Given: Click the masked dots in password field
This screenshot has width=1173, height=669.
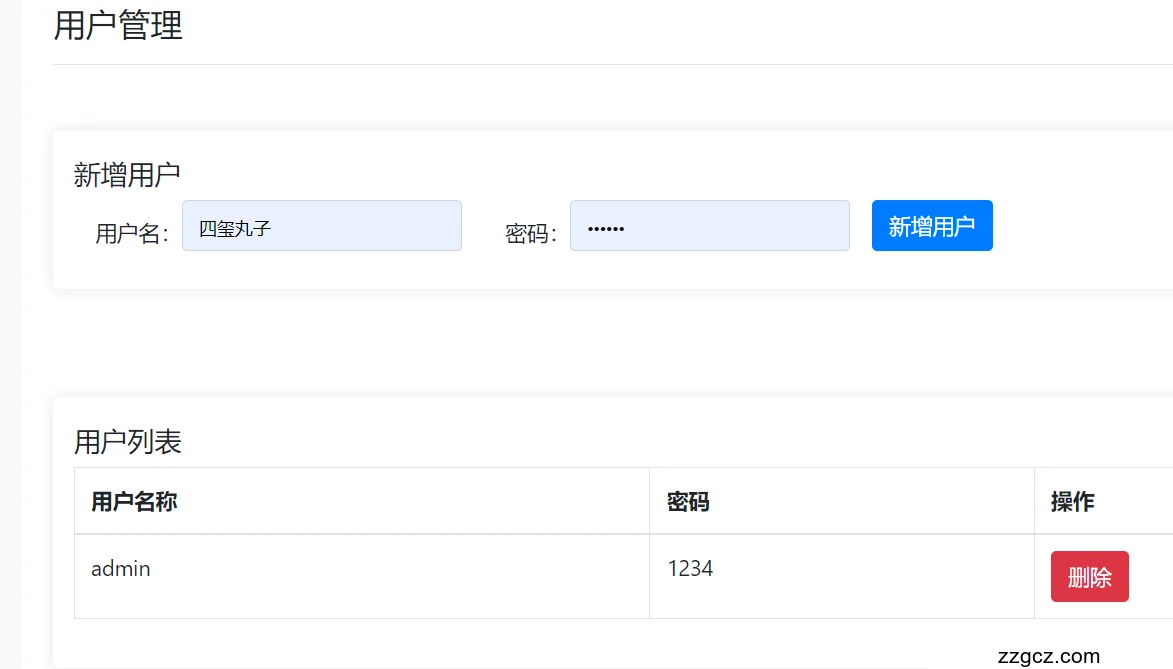Looking at the screenshot, I should click(605, 229).
